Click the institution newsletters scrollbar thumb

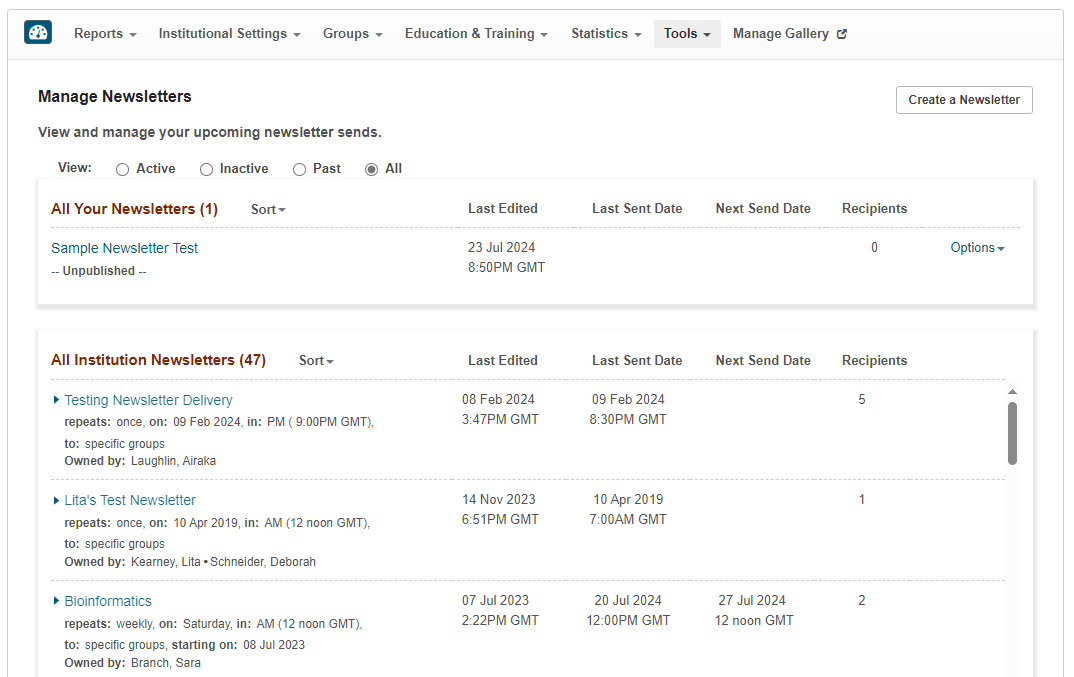coord(1012,433)
